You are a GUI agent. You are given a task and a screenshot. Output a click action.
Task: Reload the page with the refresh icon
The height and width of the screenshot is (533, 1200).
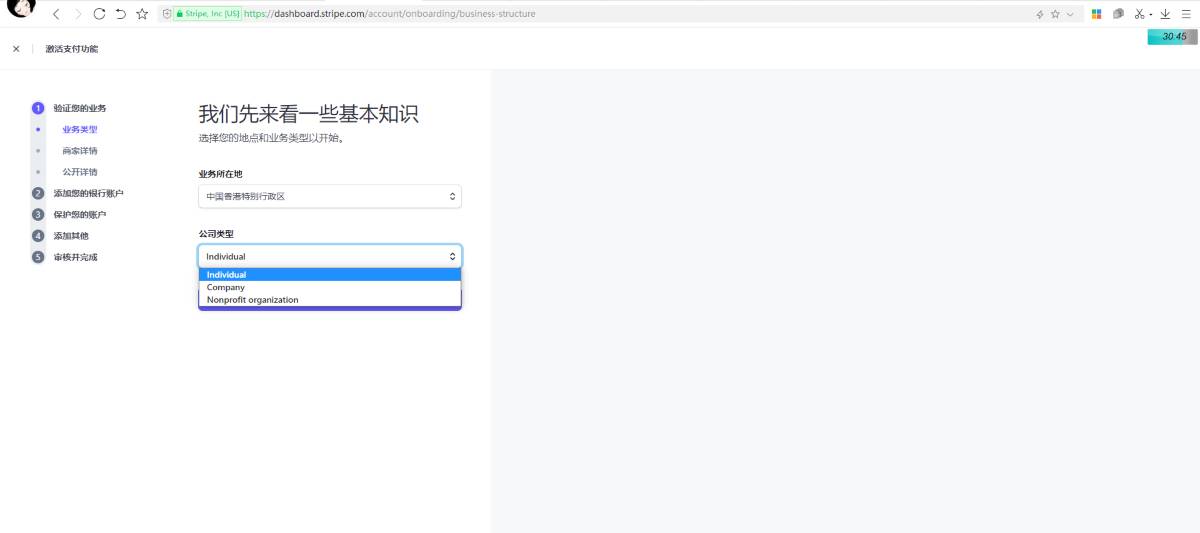99,14
